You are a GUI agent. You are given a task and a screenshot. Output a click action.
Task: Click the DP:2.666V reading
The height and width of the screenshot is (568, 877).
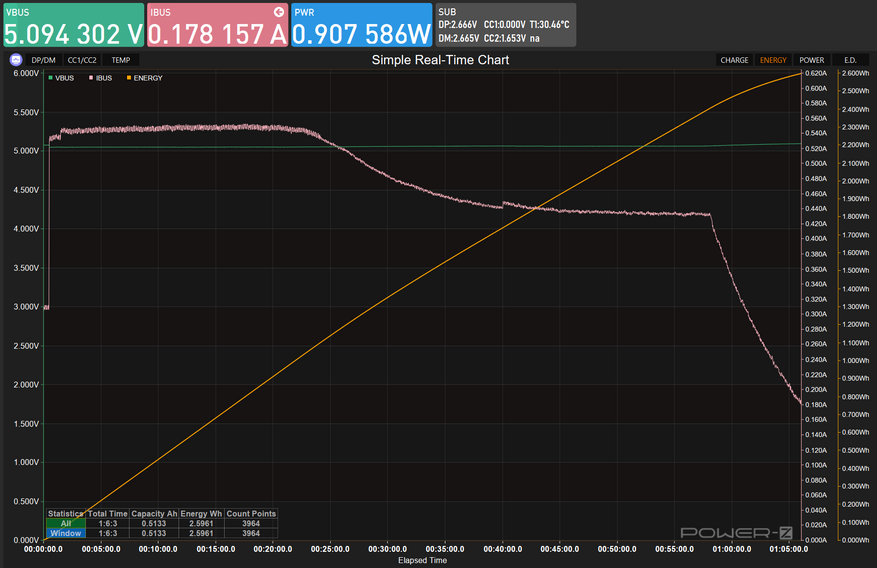pos(458,25)
